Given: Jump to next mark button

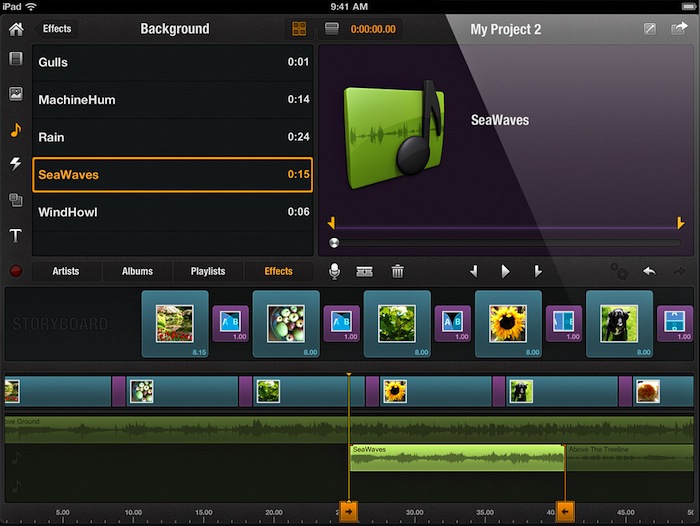Looking at the screenshot, I should click(538, 271).
